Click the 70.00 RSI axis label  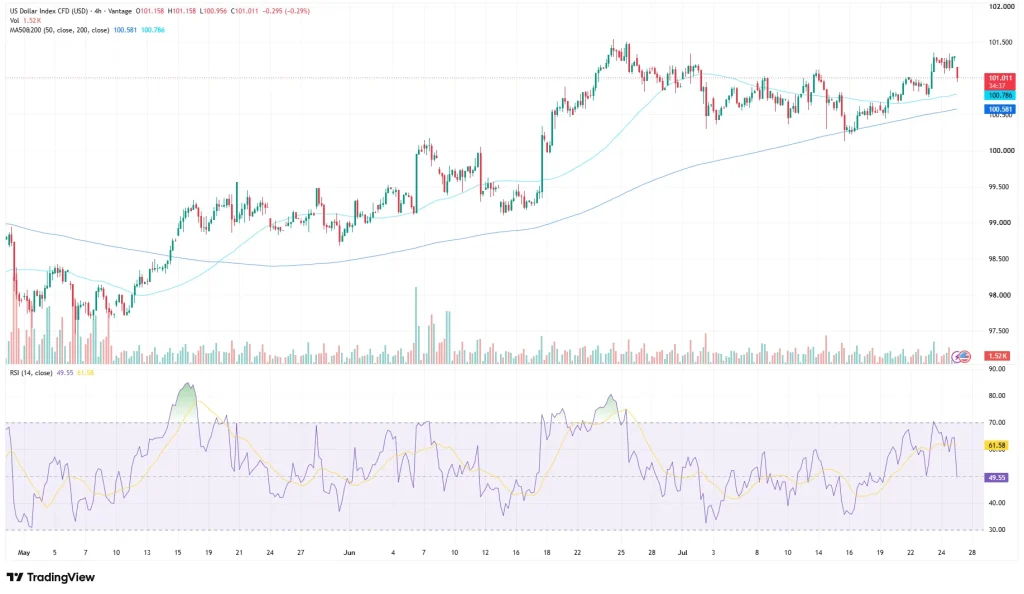tap(997, 422)
